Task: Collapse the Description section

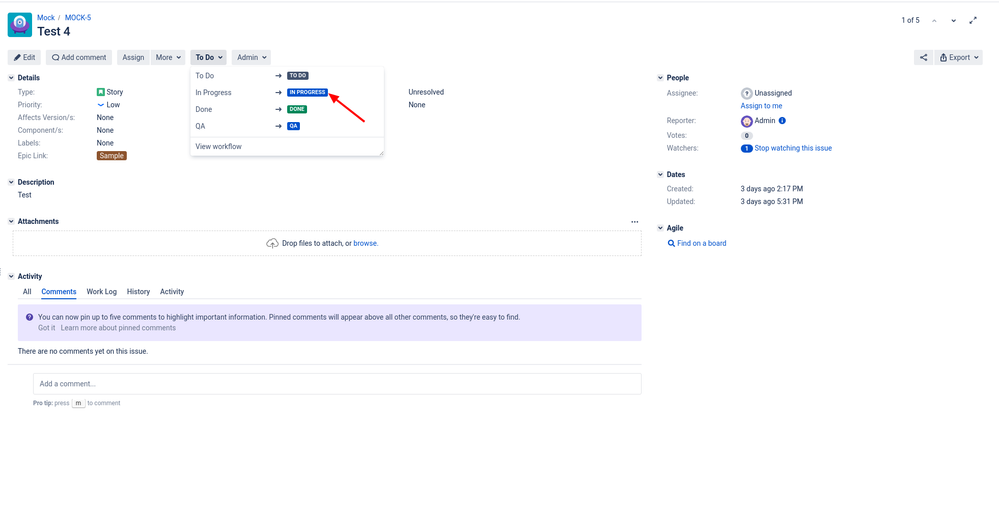Action: coord(11,182)
